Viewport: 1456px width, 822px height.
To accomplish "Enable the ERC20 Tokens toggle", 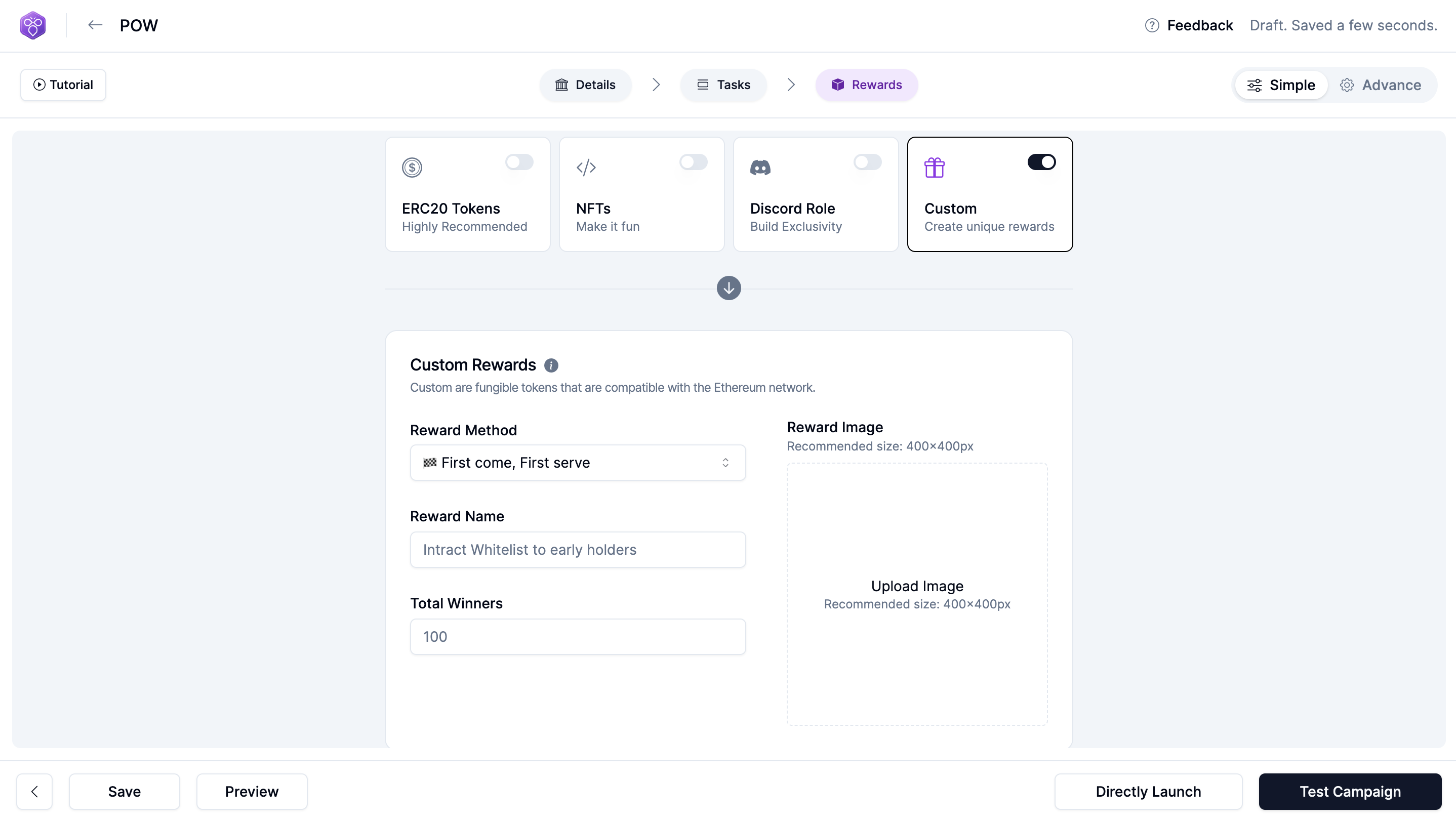I will (519, 162).
